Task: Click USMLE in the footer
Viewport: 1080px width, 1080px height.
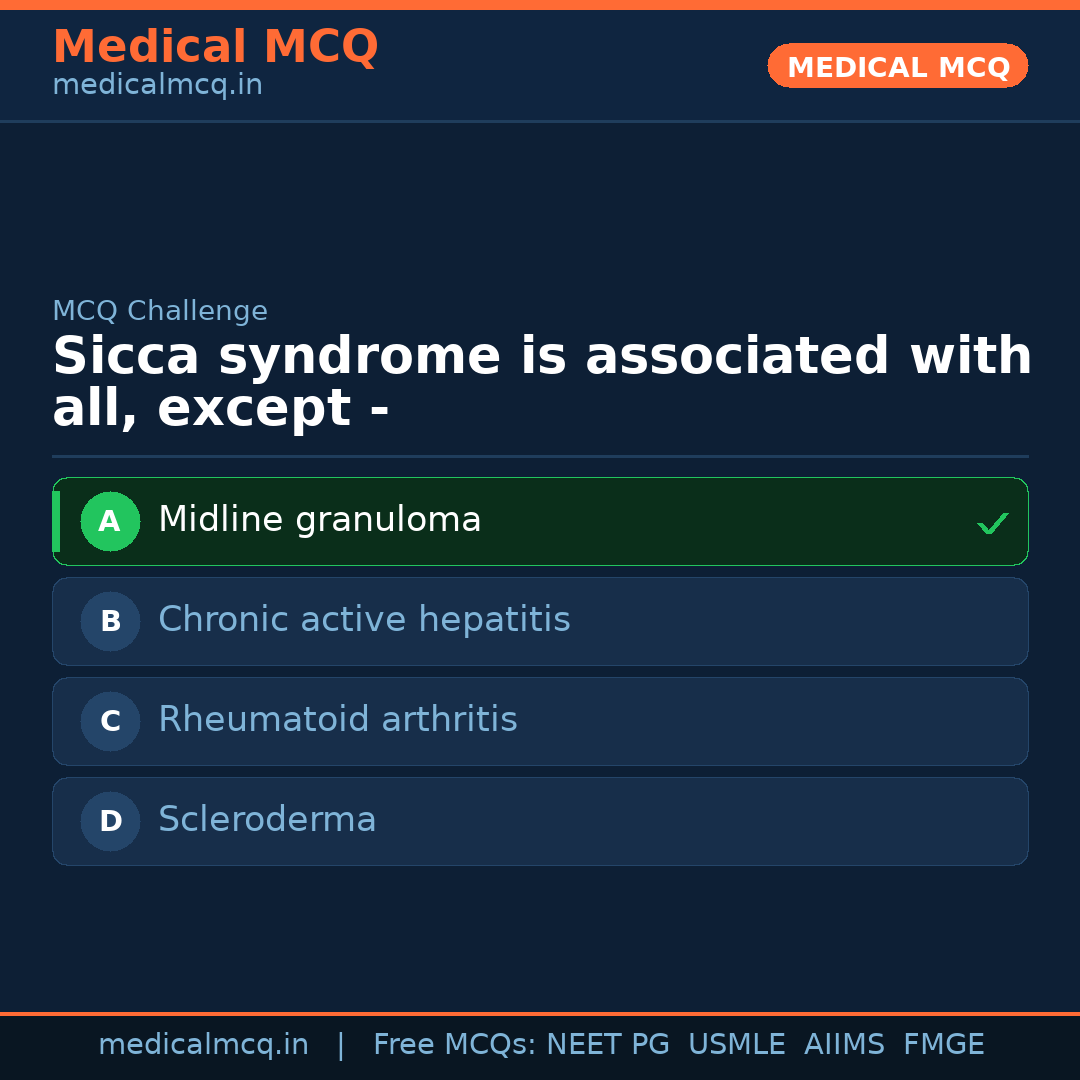Action: (736, 1045)
